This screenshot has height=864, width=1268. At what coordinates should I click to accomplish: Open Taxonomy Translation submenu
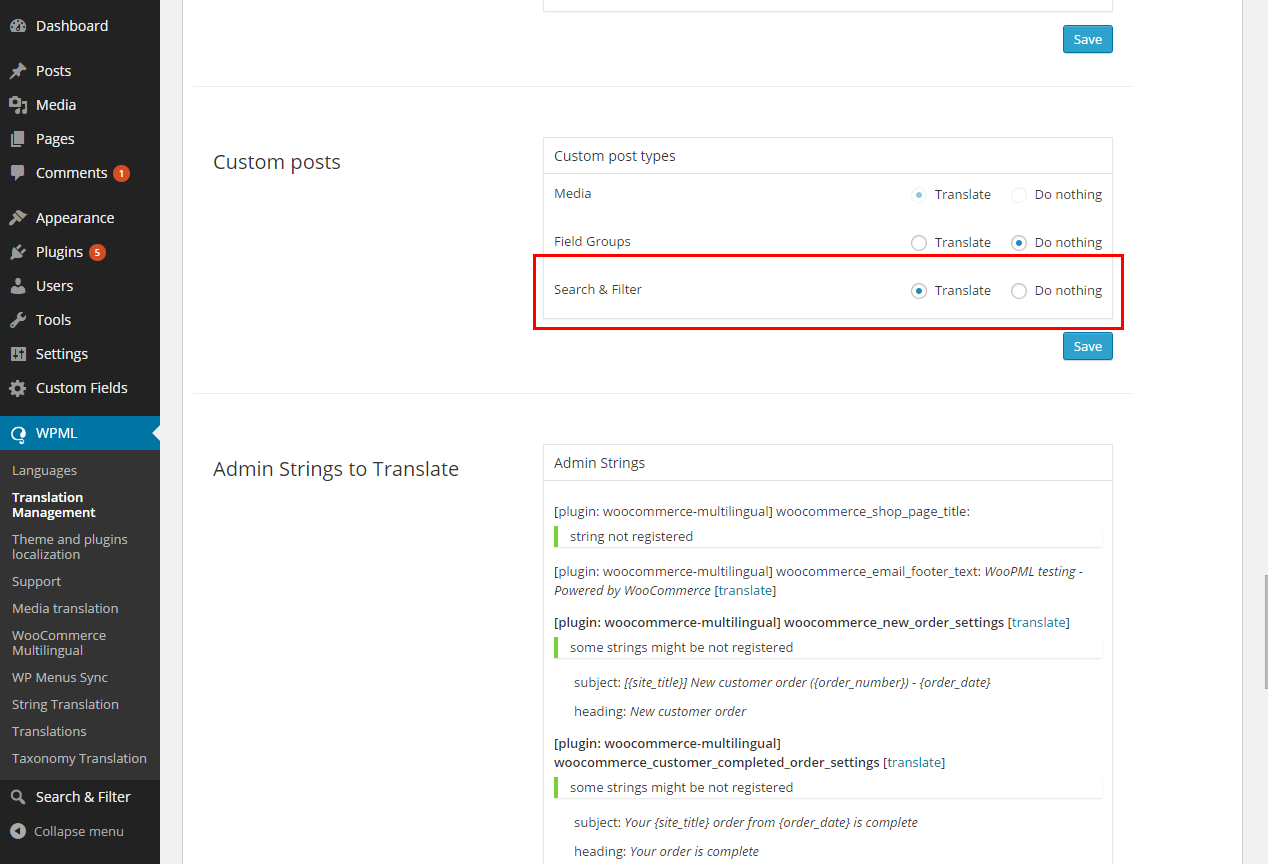click(79, 759)
